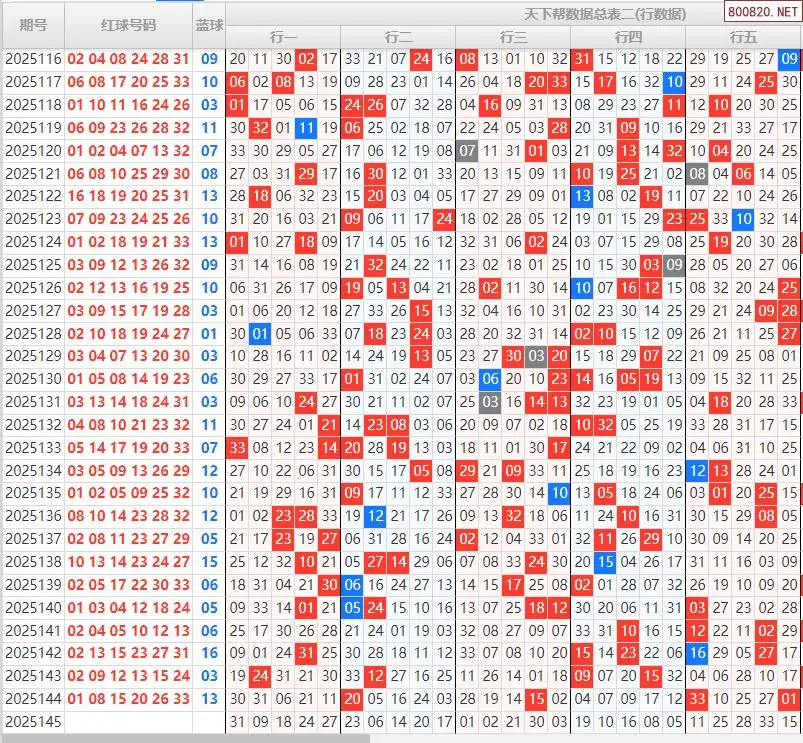Click the 期号 column header
The image size is (803, 743).
pos(33,24)
